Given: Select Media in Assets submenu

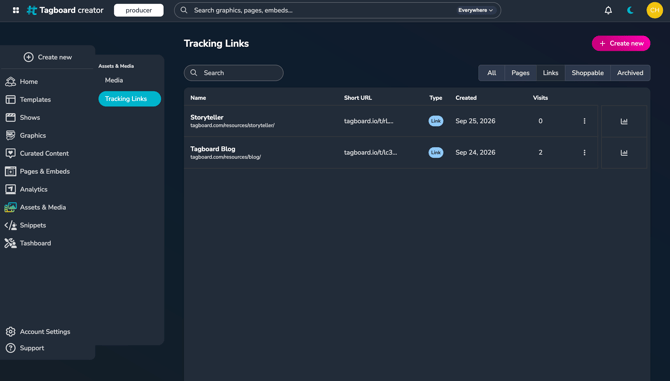Looking at the screenshot, I should (x=114, y=80).
